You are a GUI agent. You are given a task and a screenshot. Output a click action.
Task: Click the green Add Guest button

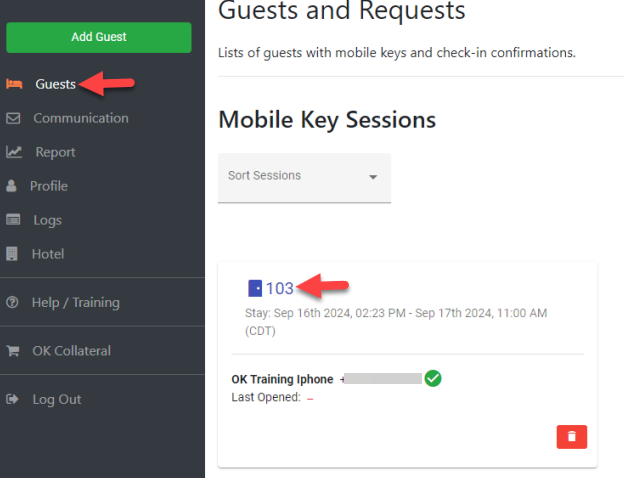click(x=99, y=37)
